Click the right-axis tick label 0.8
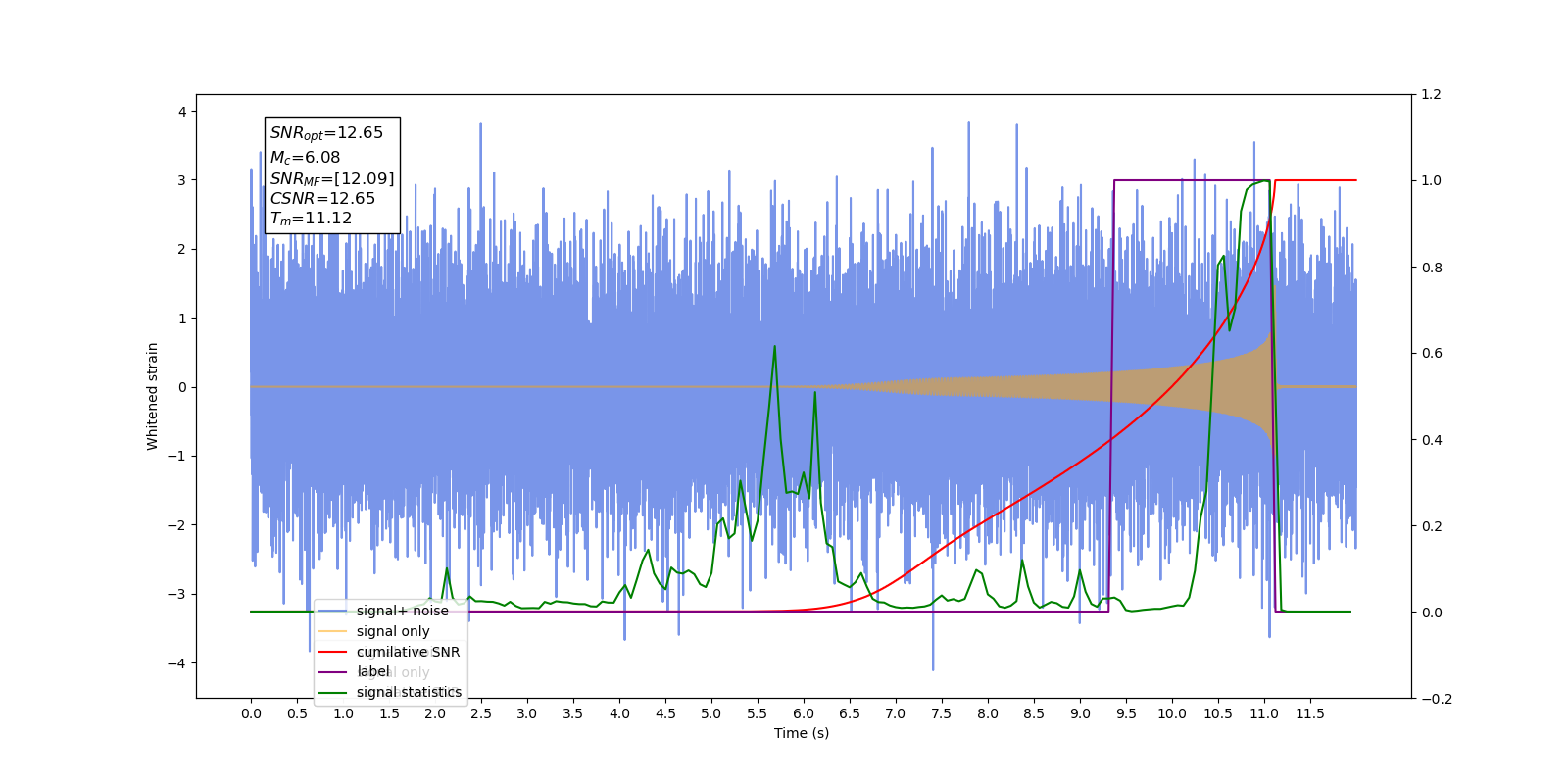The height and width of the screenshot is (784, 1568). (1431, 268)
